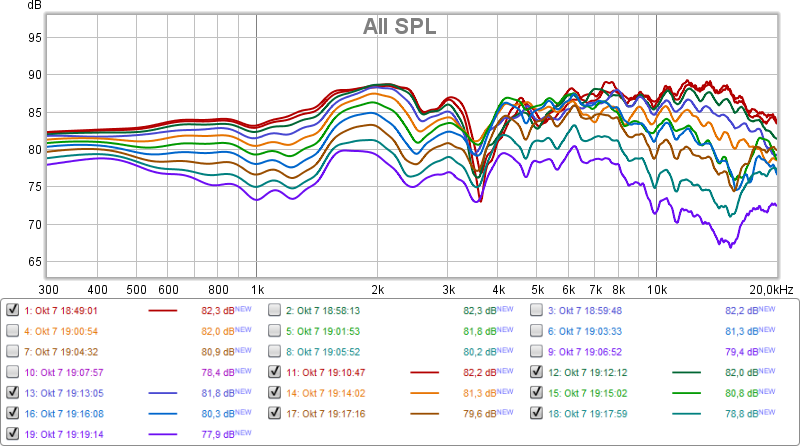Image resolution: width=800 pixels, height=447 pixels.
Task: Show measurement 10 Okt 7 19:07:57
Action: [12, 372]
